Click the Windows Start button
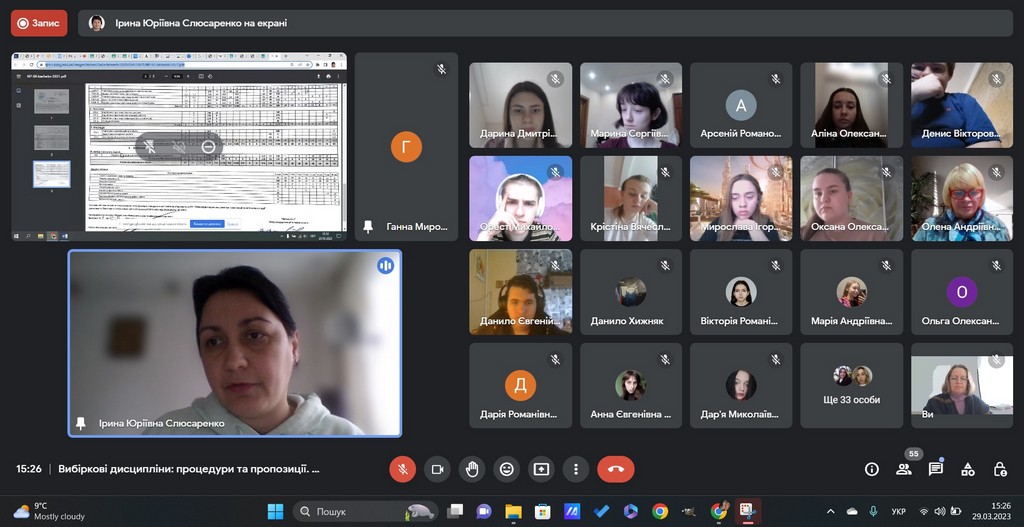The image size is (1024, 527). click(x=275, y=512)
